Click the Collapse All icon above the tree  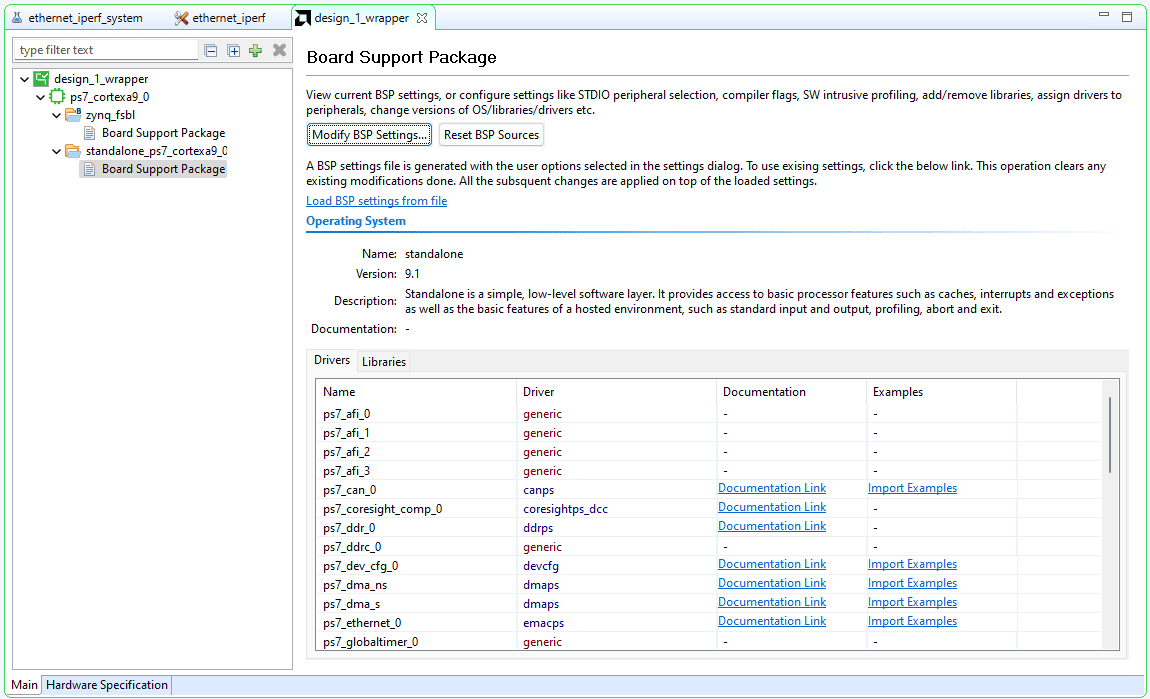(x=211, y=51)
